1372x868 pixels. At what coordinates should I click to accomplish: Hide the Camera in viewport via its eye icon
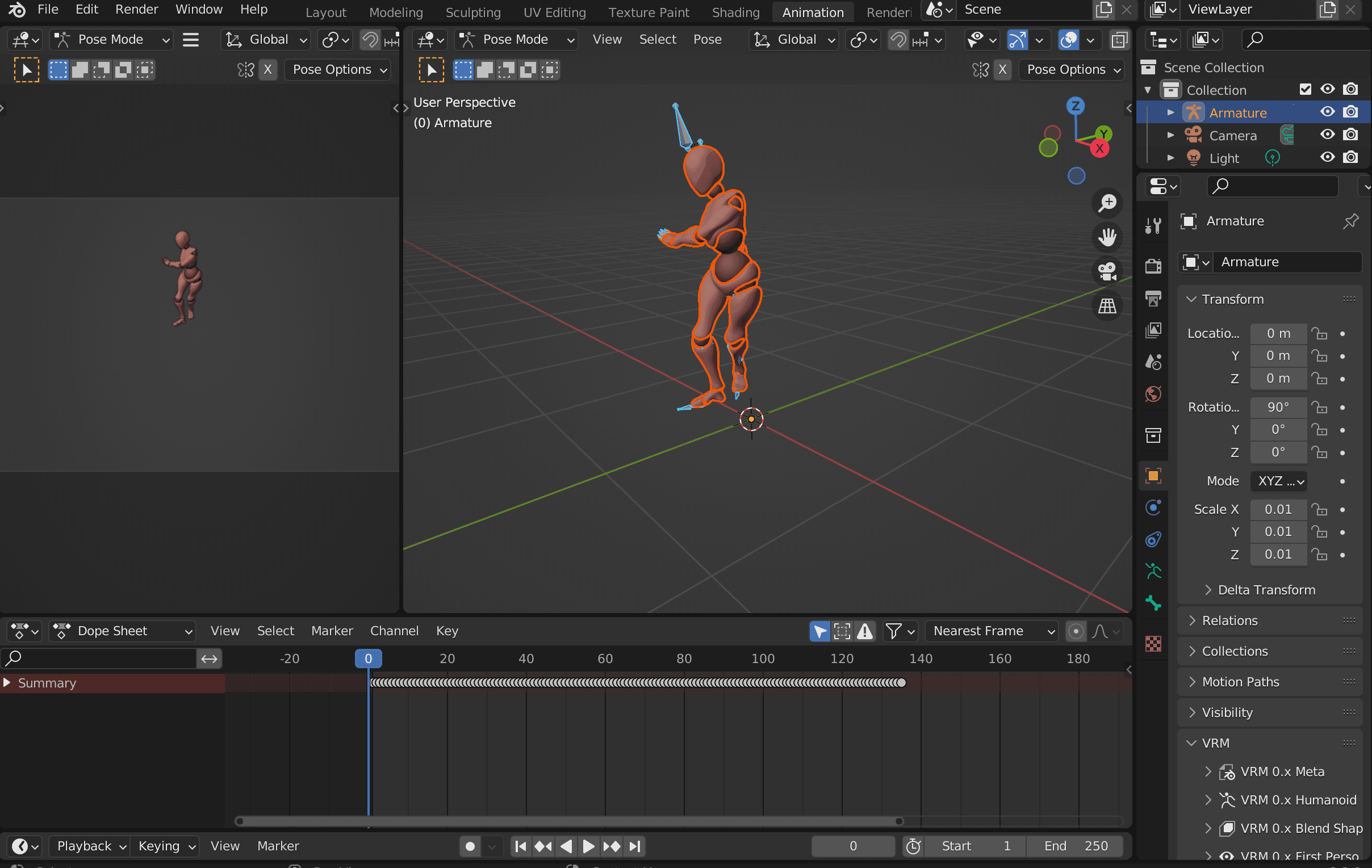[1328, 135]
